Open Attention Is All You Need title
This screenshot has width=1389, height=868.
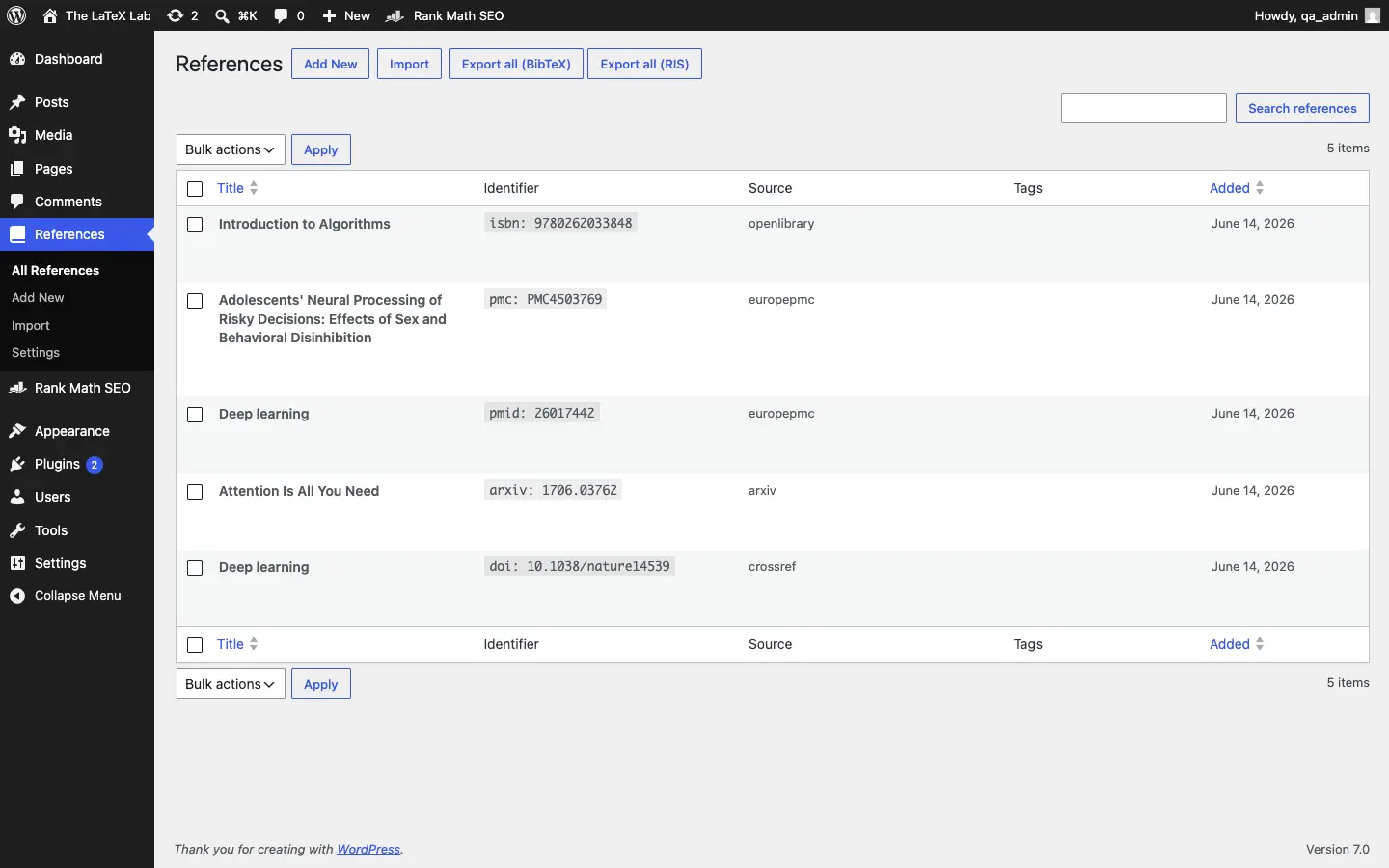(299, 491)
